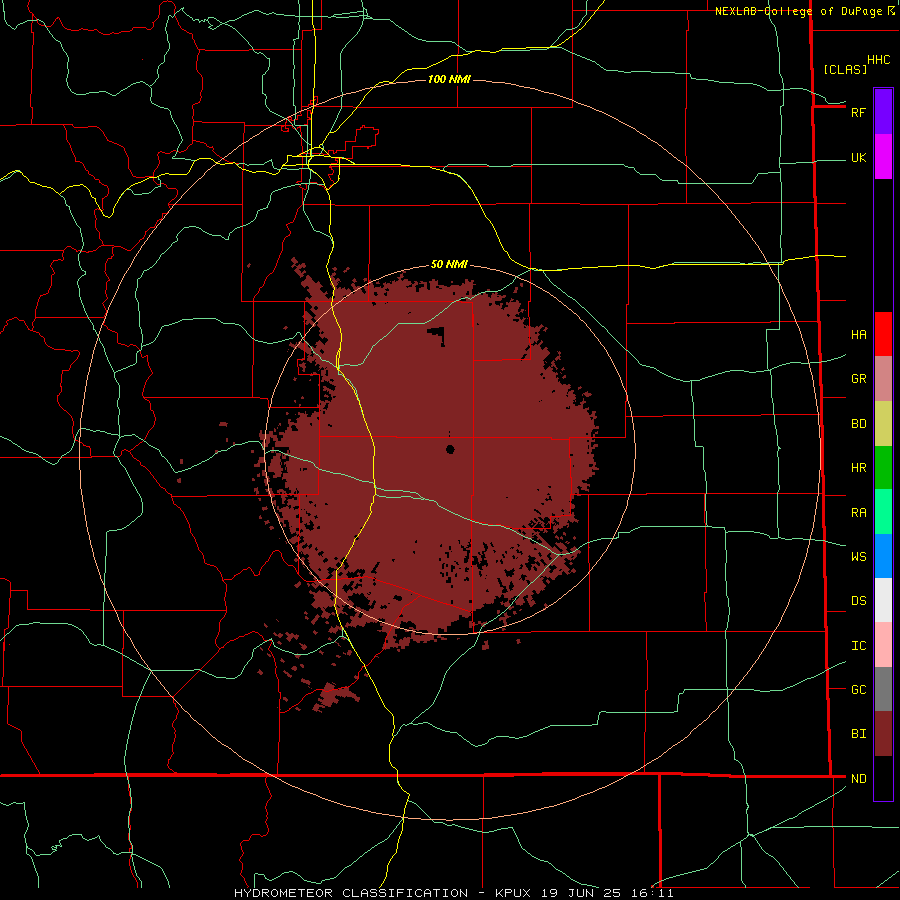The image size is (900, 900).
Task: Click the RA rain legend swatch
Action: point(883,512)
